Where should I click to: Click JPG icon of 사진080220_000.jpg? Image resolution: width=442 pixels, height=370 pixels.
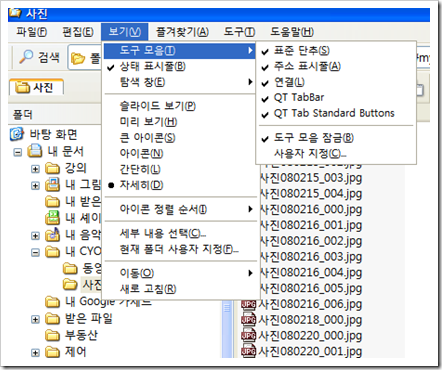pyautogui.click(x=249, y=336)
